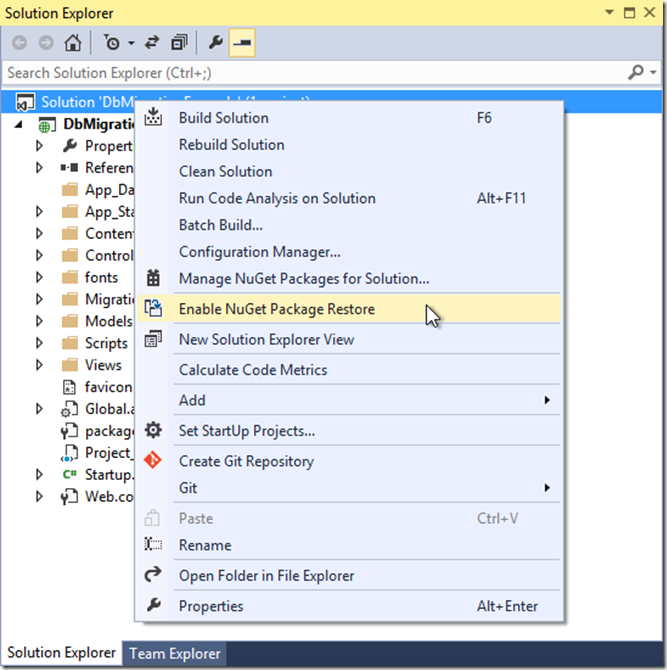Expand the Views folder arrow
667x670 pixels.
pos(39,365)
